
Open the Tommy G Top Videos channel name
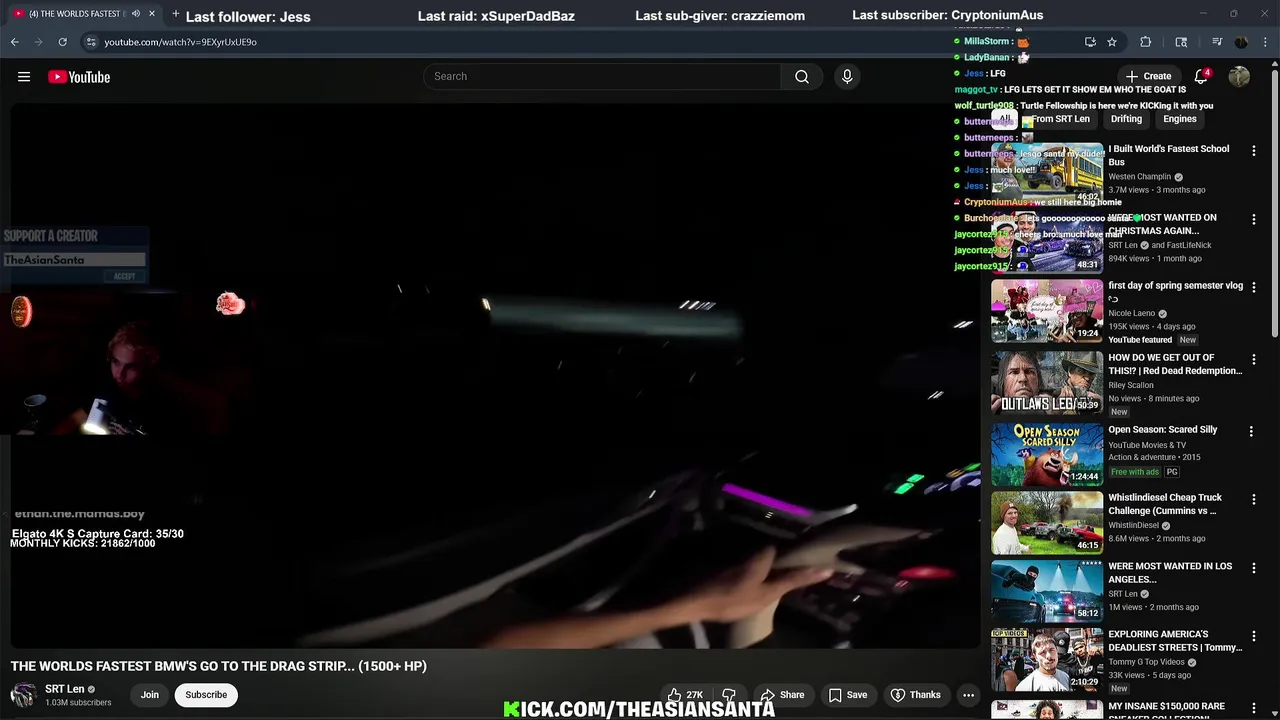[x=1146, y=662]
